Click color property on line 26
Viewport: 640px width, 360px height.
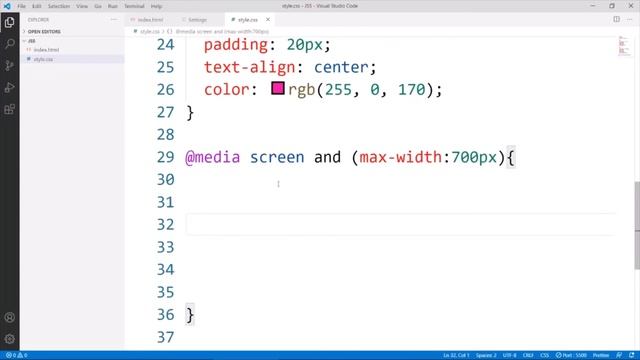(x=227, y=89)
